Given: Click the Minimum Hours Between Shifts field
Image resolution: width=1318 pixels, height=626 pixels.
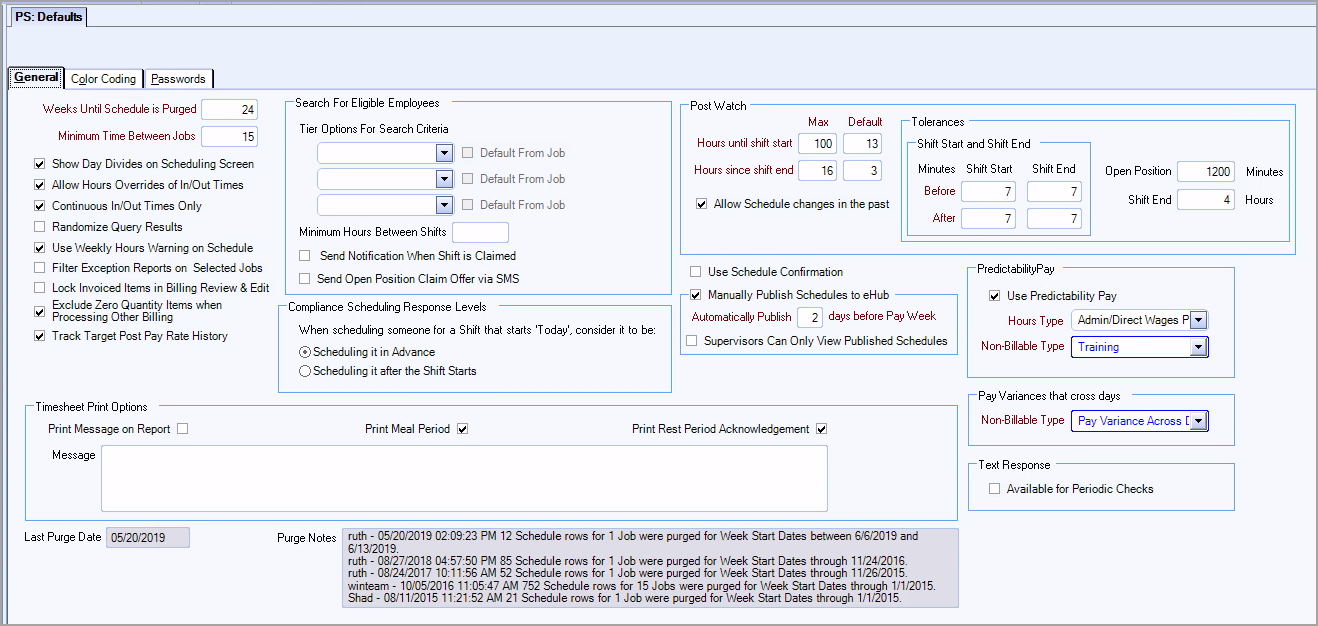Looking at the screenshot, I should tap(480, 232).
